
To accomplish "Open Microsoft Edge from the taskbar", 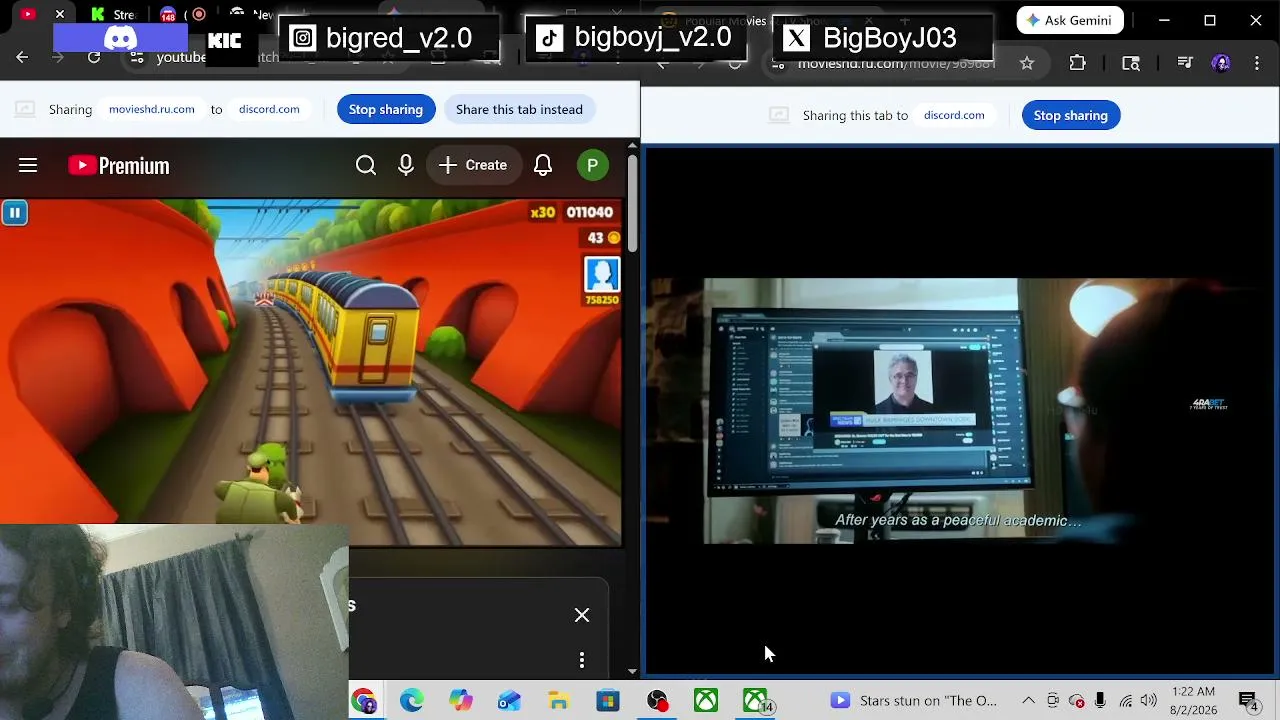I will tap(412, 701).
